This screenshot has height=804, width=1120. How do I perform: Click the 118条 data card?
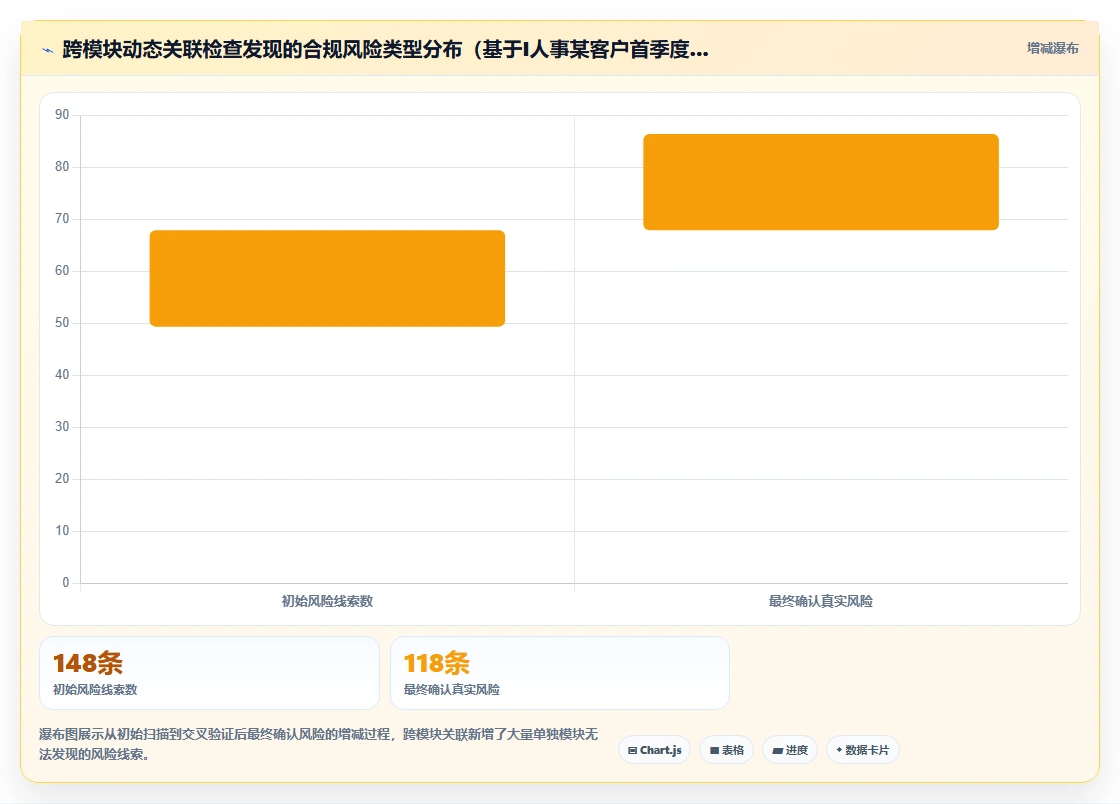tap(560, 673)
